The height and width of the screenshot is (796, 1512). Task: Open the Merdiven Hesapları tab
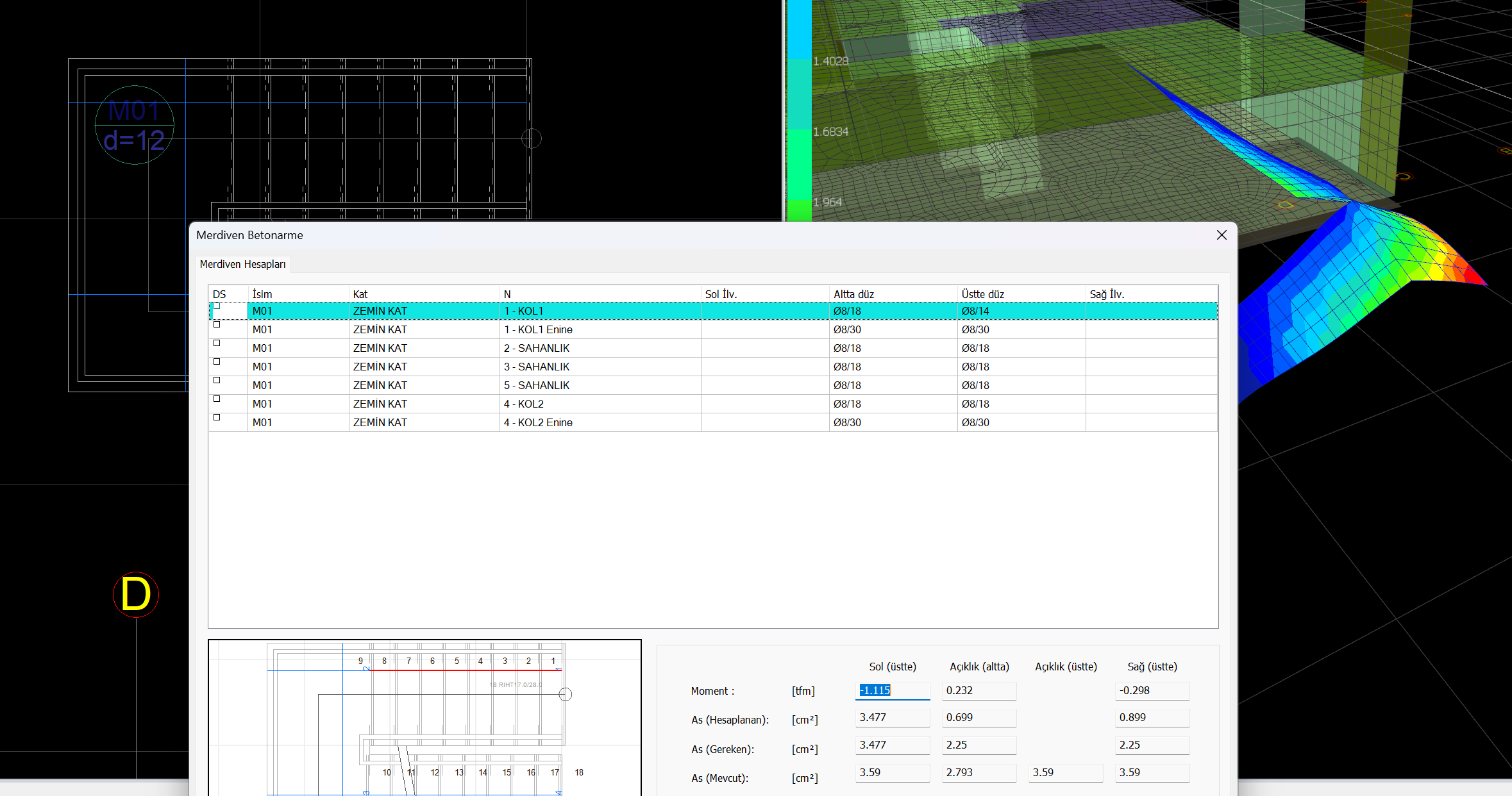(x=242, y=264)
